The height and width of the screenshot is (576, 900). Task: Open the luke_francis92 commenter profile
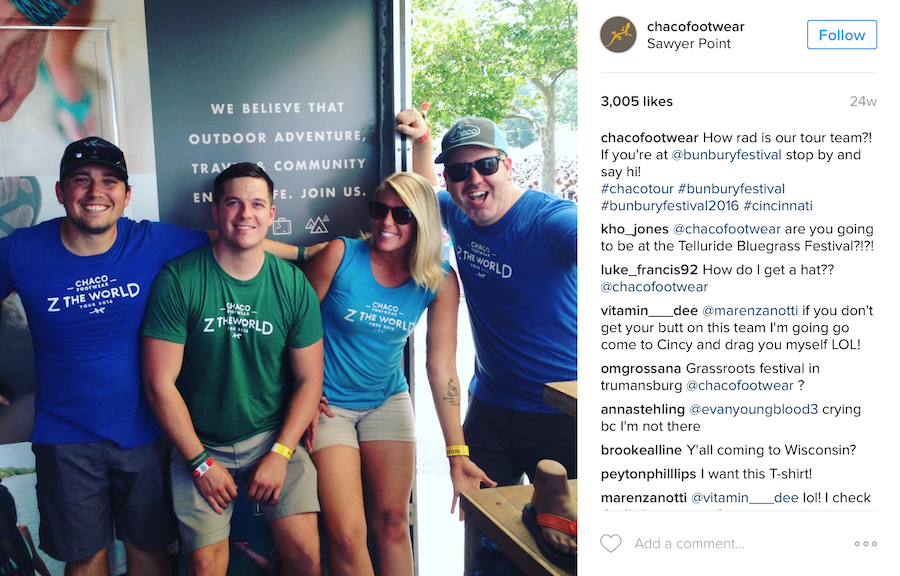coord(649,270)
